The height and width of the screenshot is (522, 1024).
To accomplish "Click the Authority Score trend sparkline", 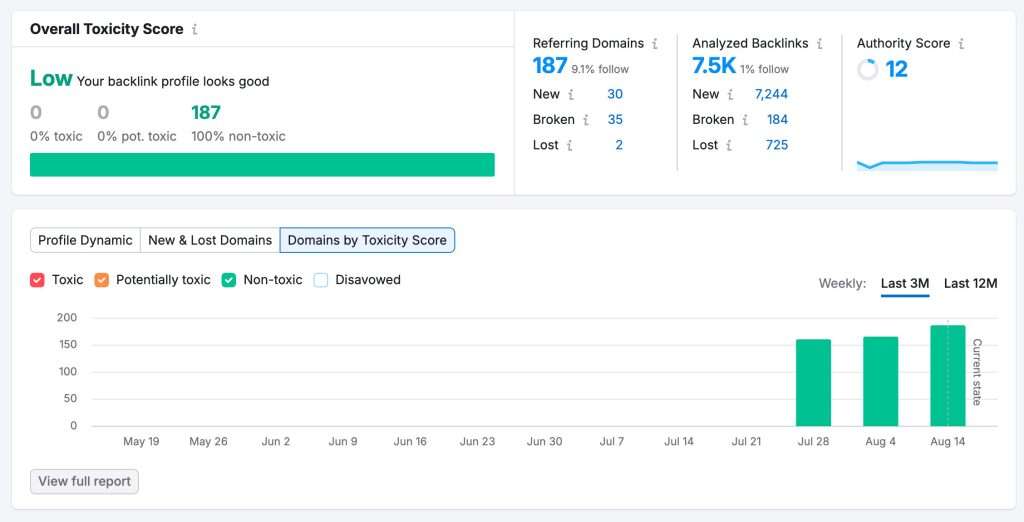I will click(927, 165).
